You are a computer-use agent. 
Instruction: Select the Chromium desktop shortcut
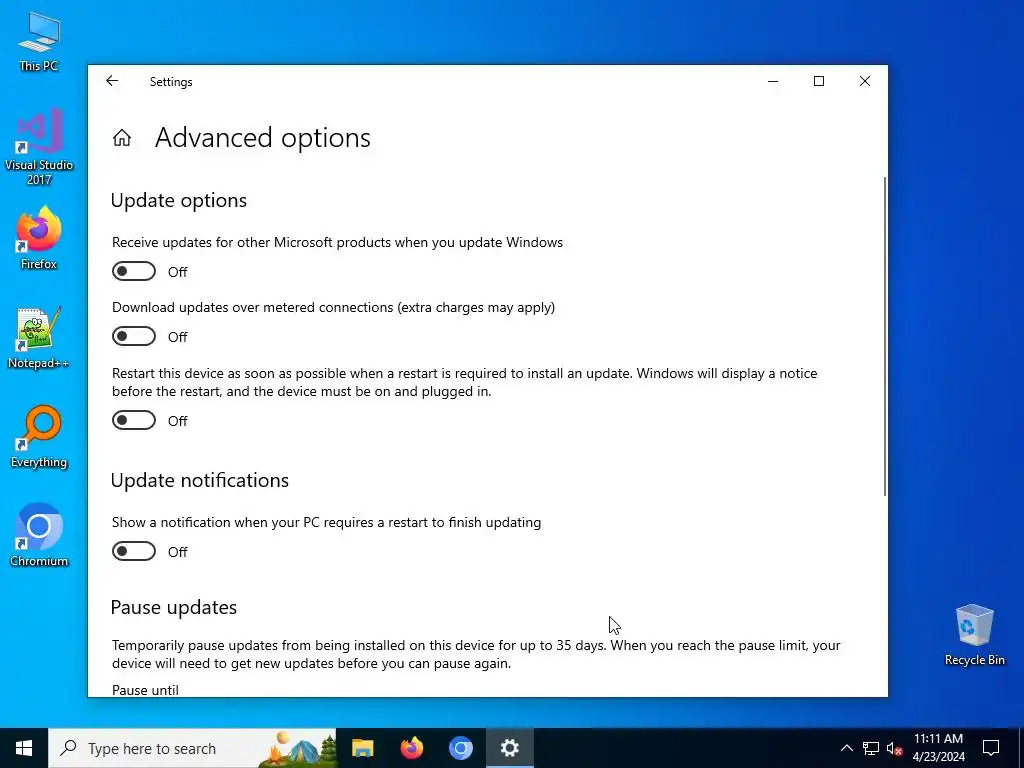click(39, 536)
